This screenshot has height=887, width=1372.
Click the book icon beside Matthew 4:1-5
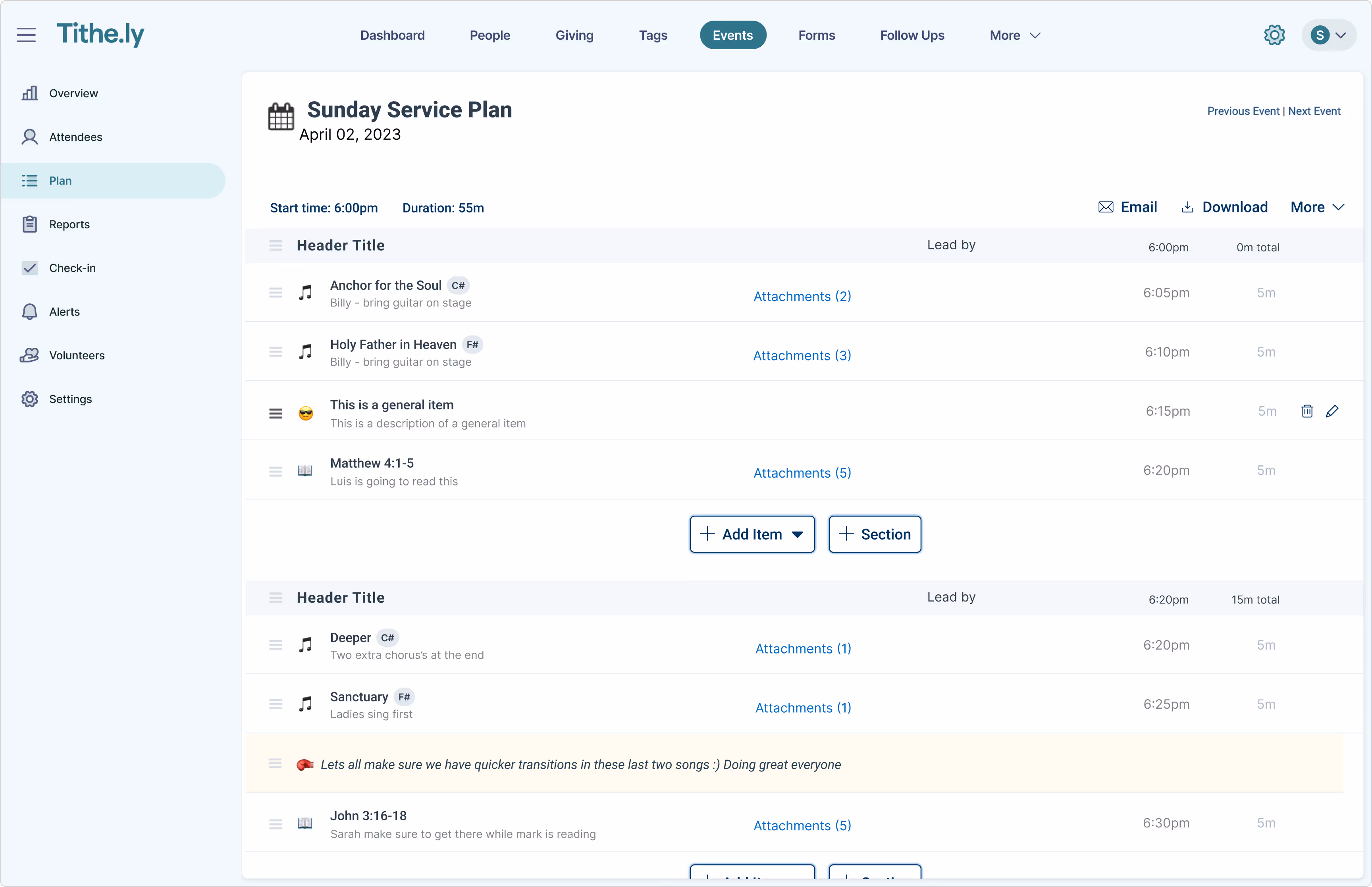305,470
